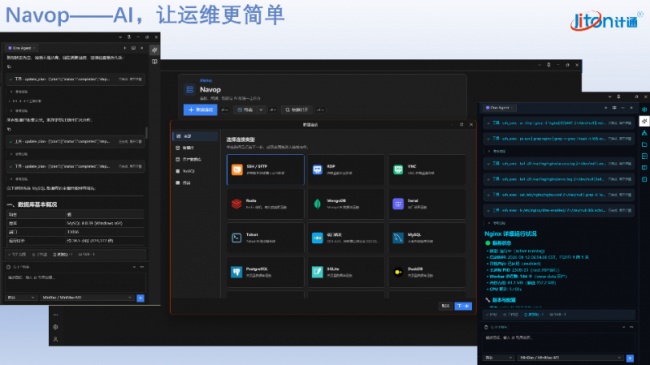Select the Serial connection card
This screenshot has height=365, width=650.
tap(427, 204)
